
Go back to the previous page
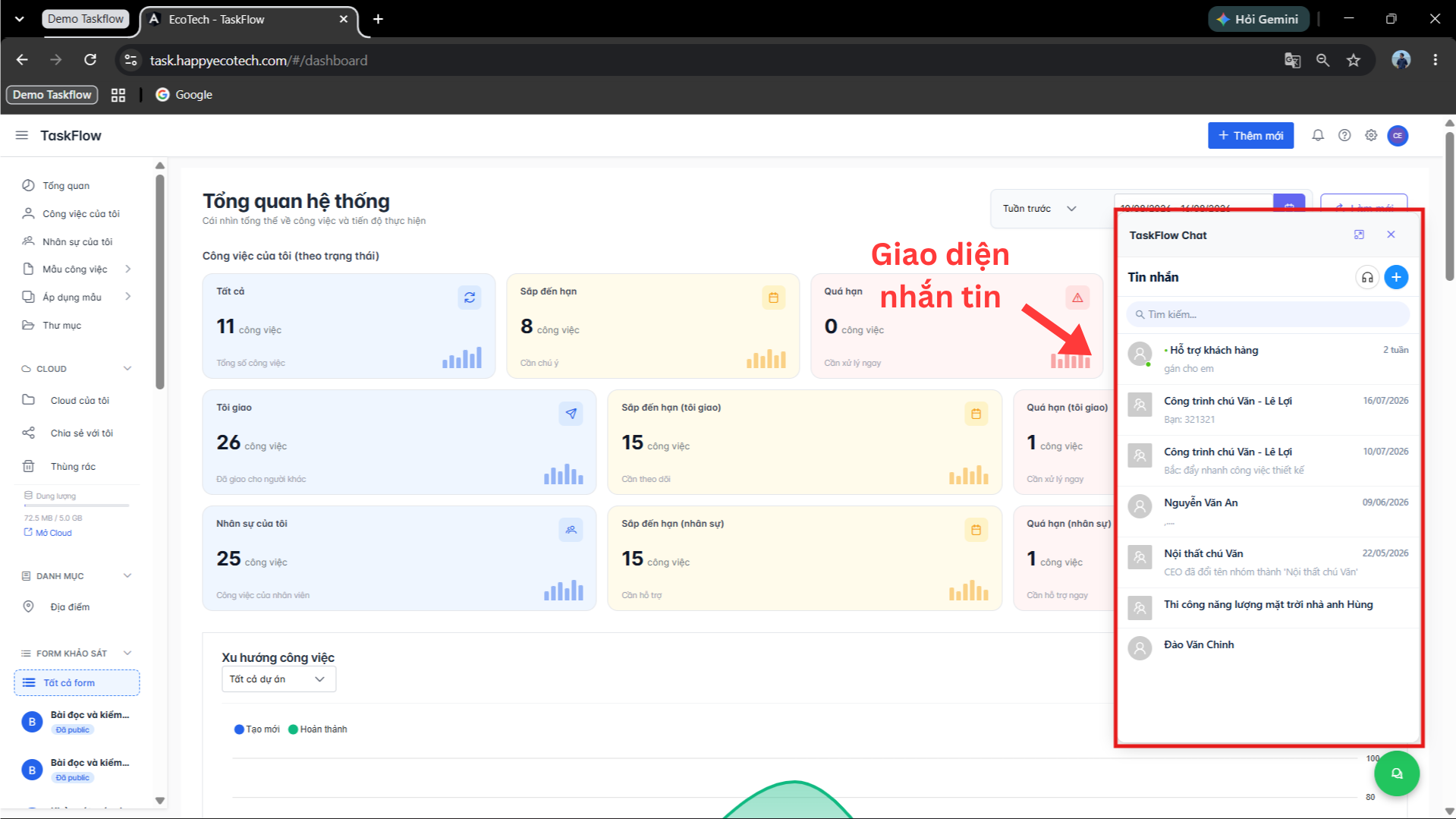[x=22, y=60]
